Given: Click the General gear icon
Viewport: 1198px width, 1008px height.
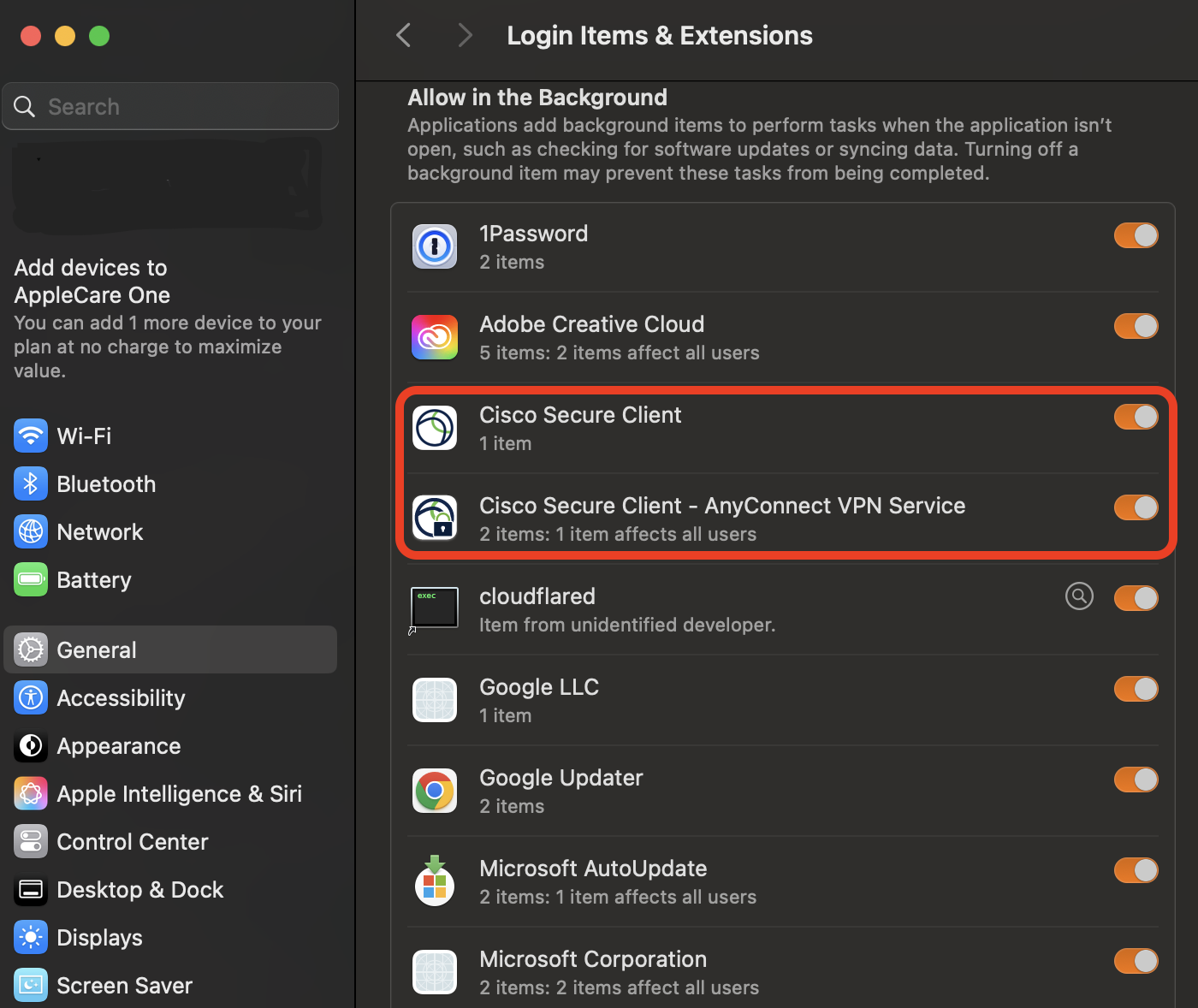Looking at the screenshot, I should (31, 649).
